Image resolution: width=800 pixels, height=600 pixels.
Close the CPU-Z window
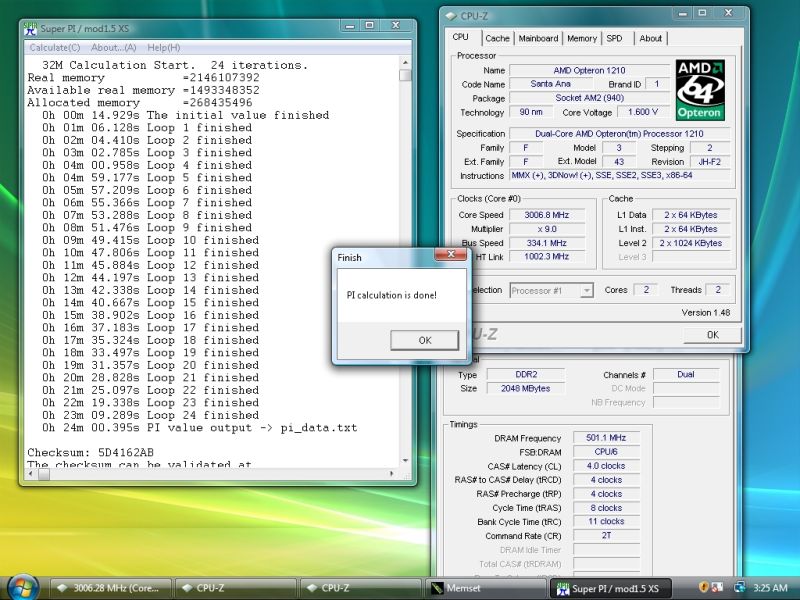(x=729, y=13)
